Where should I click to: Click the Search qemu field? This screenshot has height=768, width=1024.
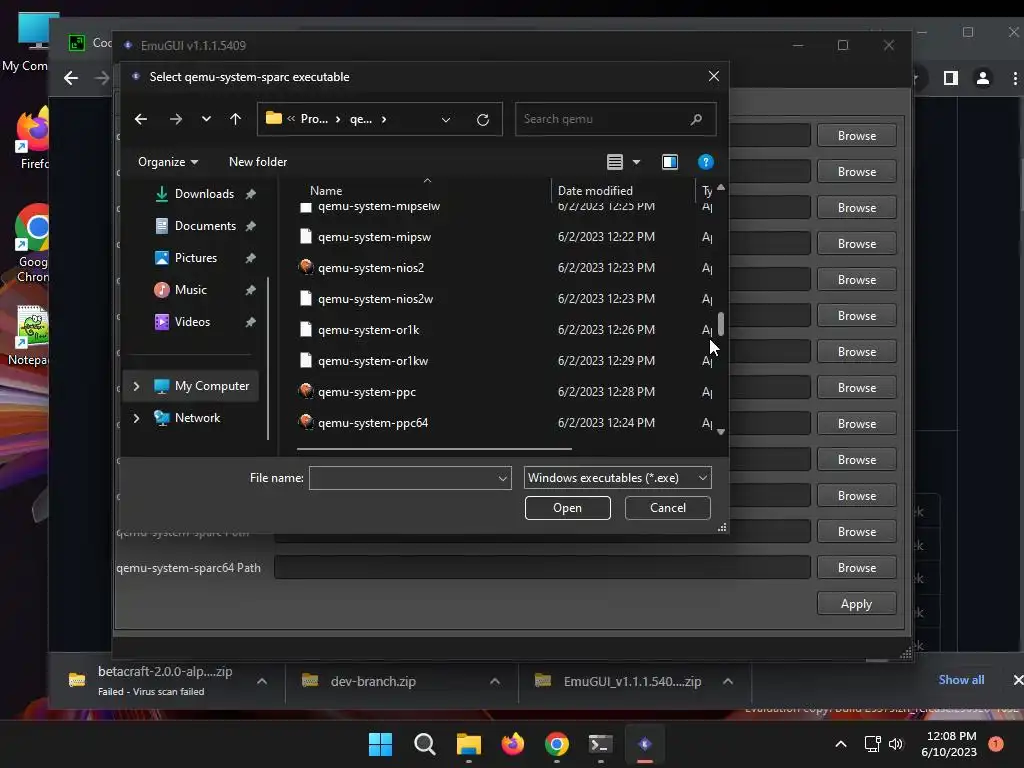(x=615, y=119)
